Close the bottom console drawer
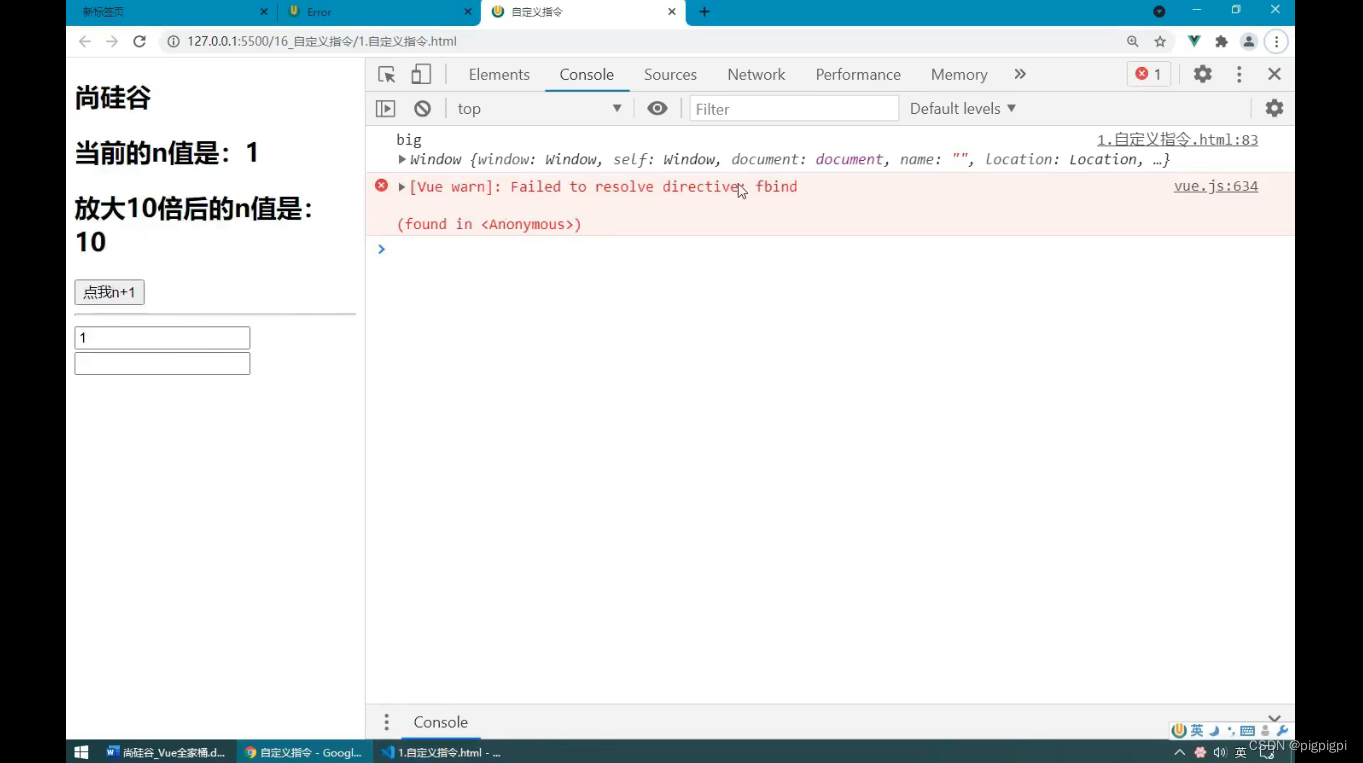 [1274, 717]
